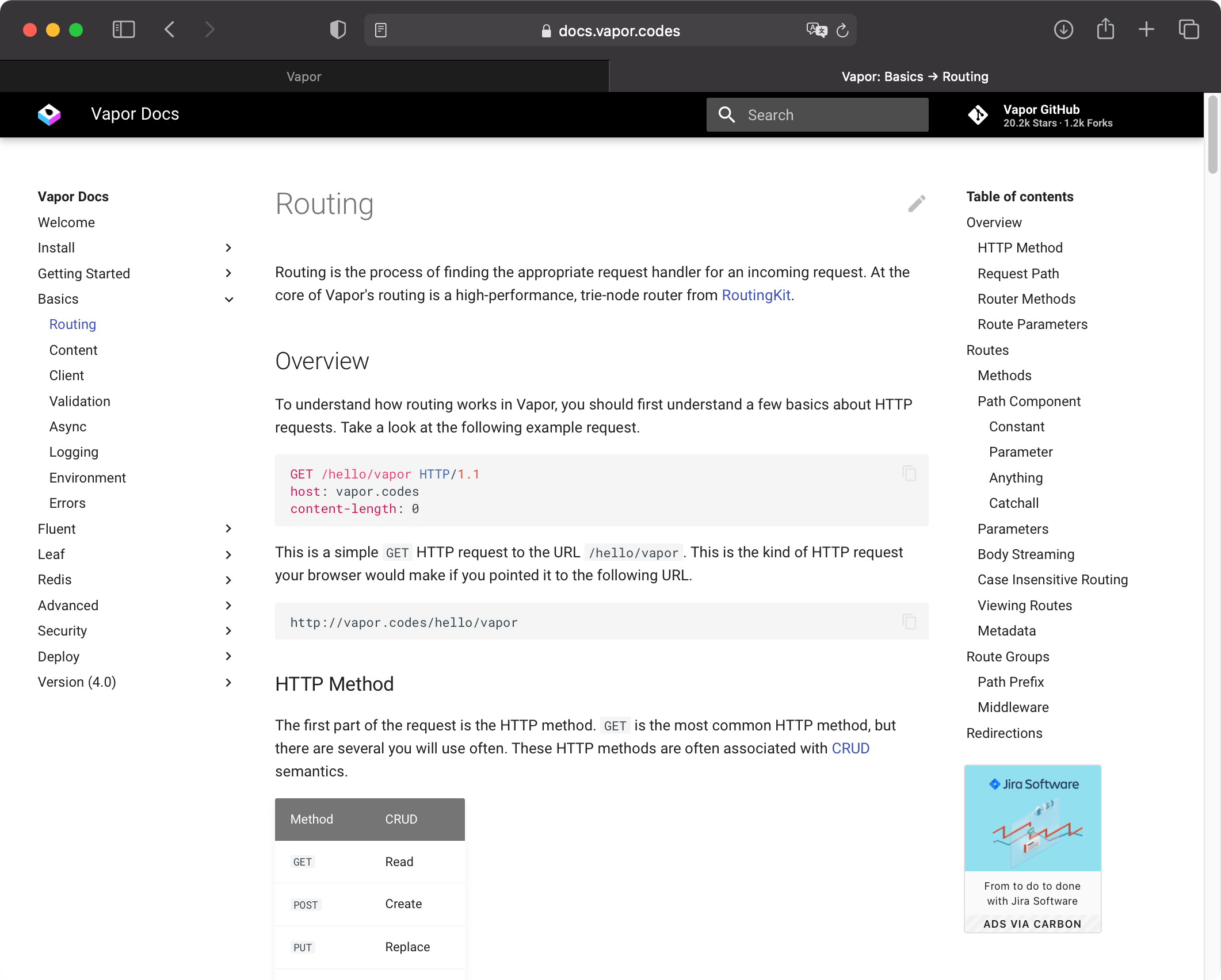Open Vapor GitHub repository link
The width and height of the screenshot is (1221, 980).
[1040, 115]
